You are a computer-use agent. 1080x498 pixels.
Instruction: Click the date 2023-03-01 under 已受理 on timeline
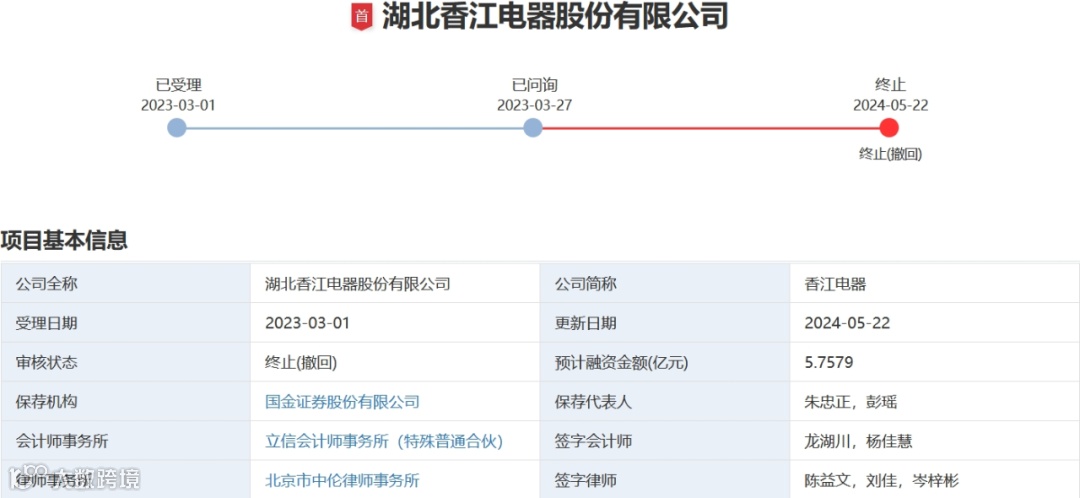click(x=178, y=105)
